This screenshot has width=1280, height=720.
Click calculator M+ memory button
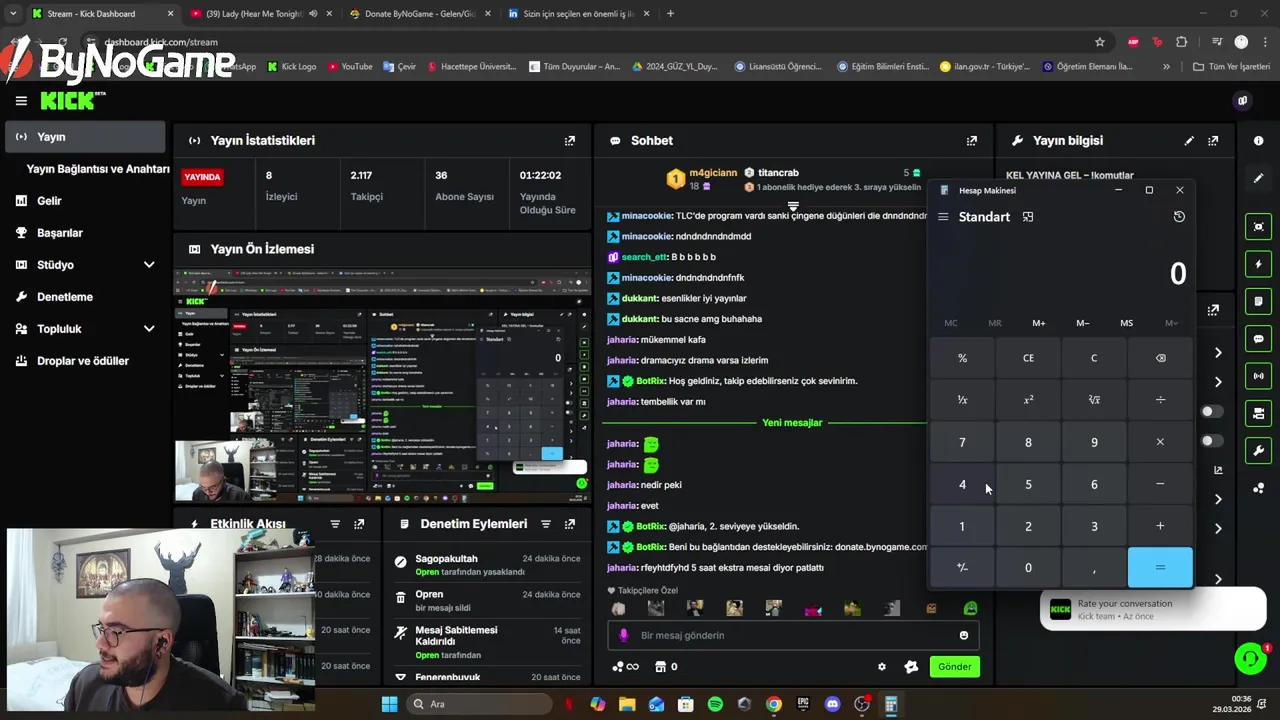click(x=1039, y=323)
